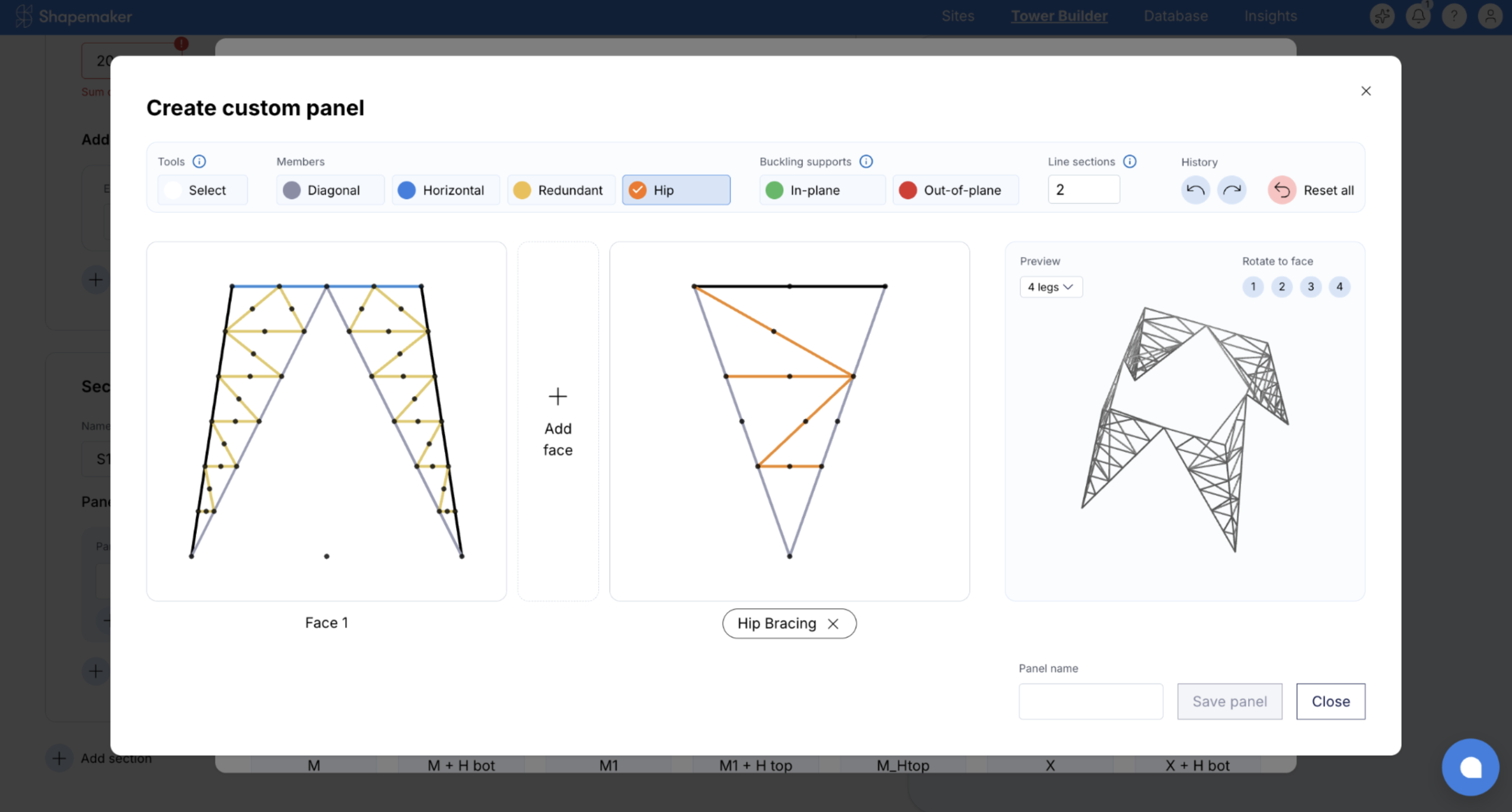1512x812 pixels.
Task: Click the Tools info icon
Action: (199, 161)
